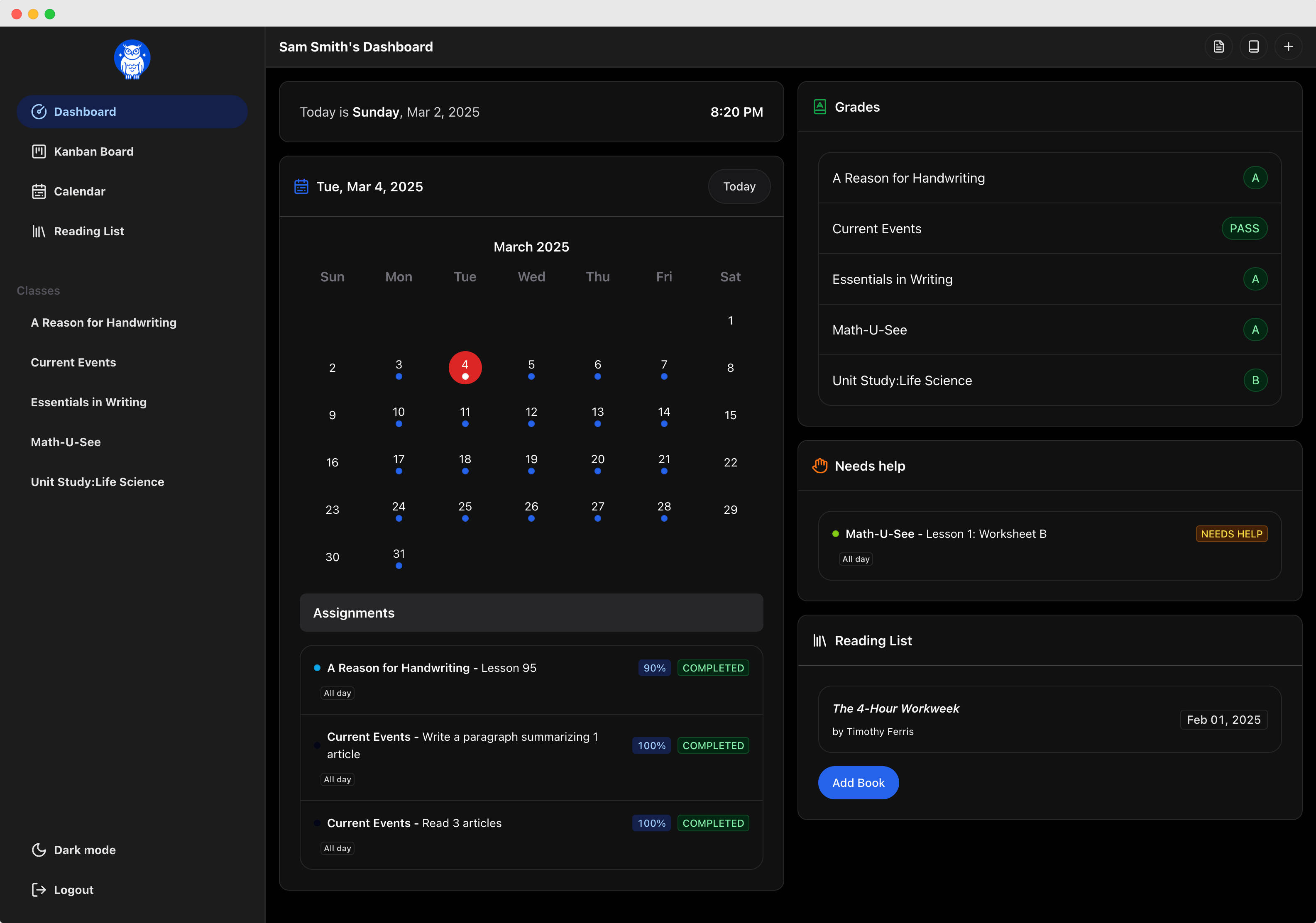This screenshot has height=923, width=1316.
Task: Toggle Dark mode in the sidebar
Action: [x=84, y=850]
